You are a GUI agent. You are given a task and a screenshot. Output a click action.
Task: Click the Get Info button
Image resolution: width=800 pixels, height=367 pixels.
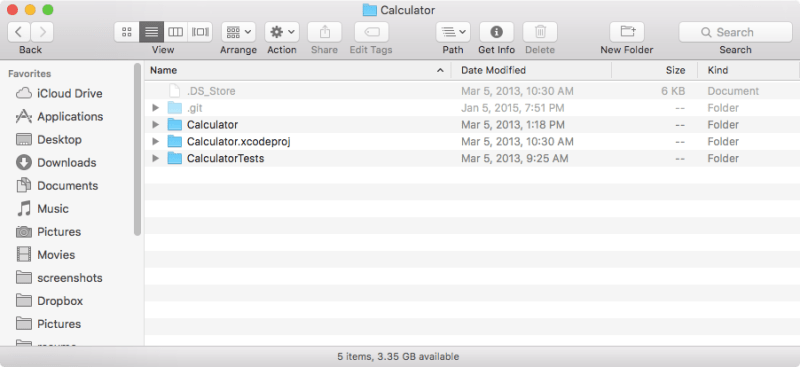tap(496, 32)
